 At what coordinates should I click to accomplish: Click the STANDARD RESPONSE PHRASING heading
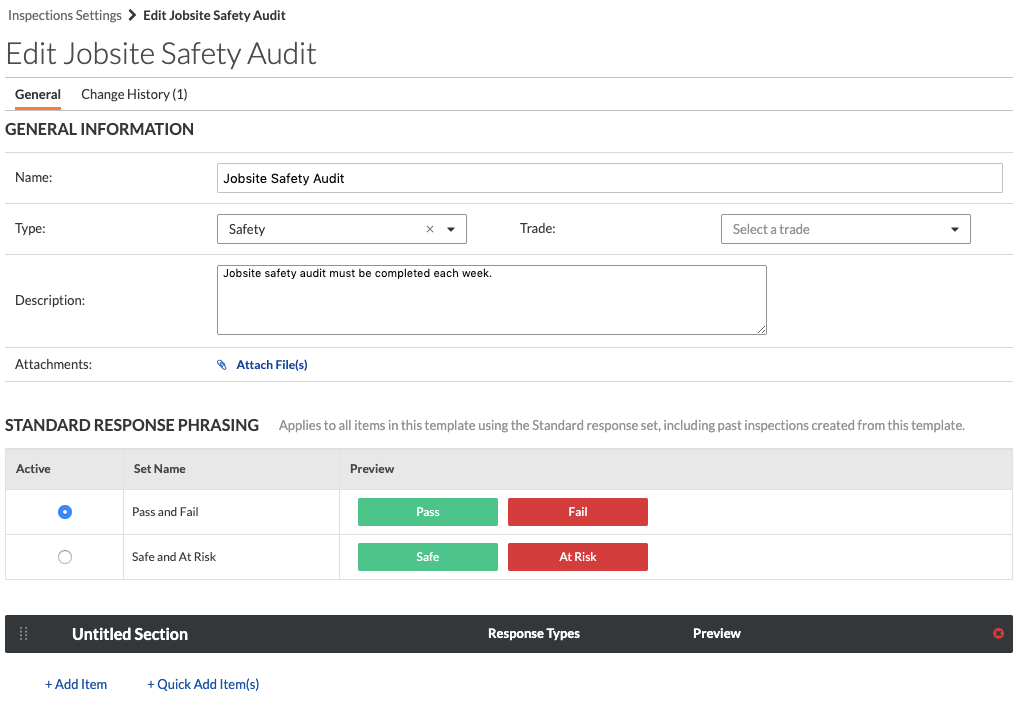tap(132, 425)
